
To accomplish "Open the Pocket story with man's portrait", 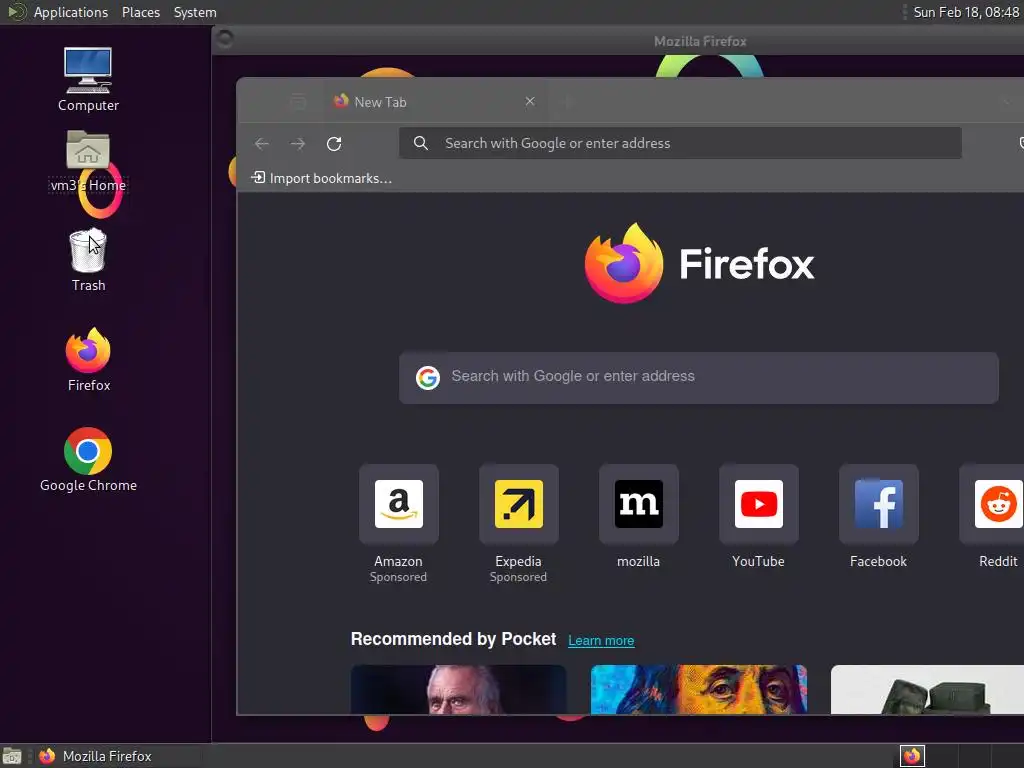I will point(458,690).
